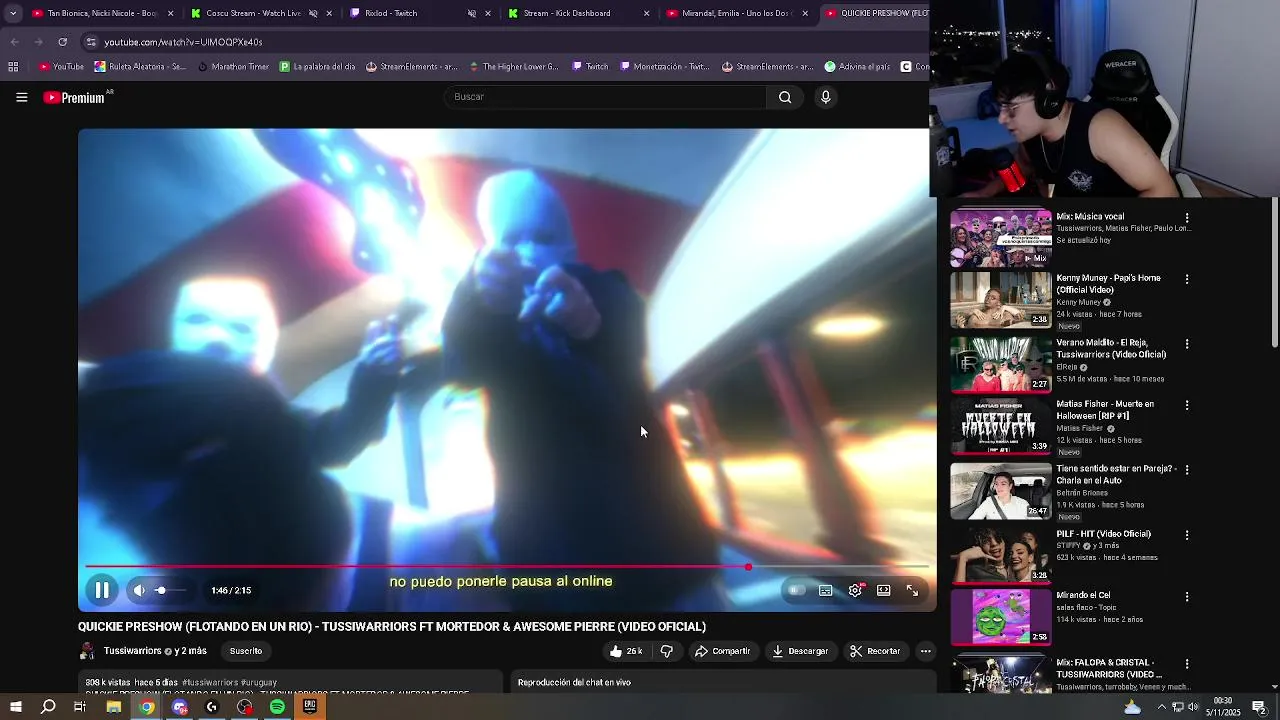Click Descargar download button
The width and height of the screenshot is (1280, 720).
point(800,651)
